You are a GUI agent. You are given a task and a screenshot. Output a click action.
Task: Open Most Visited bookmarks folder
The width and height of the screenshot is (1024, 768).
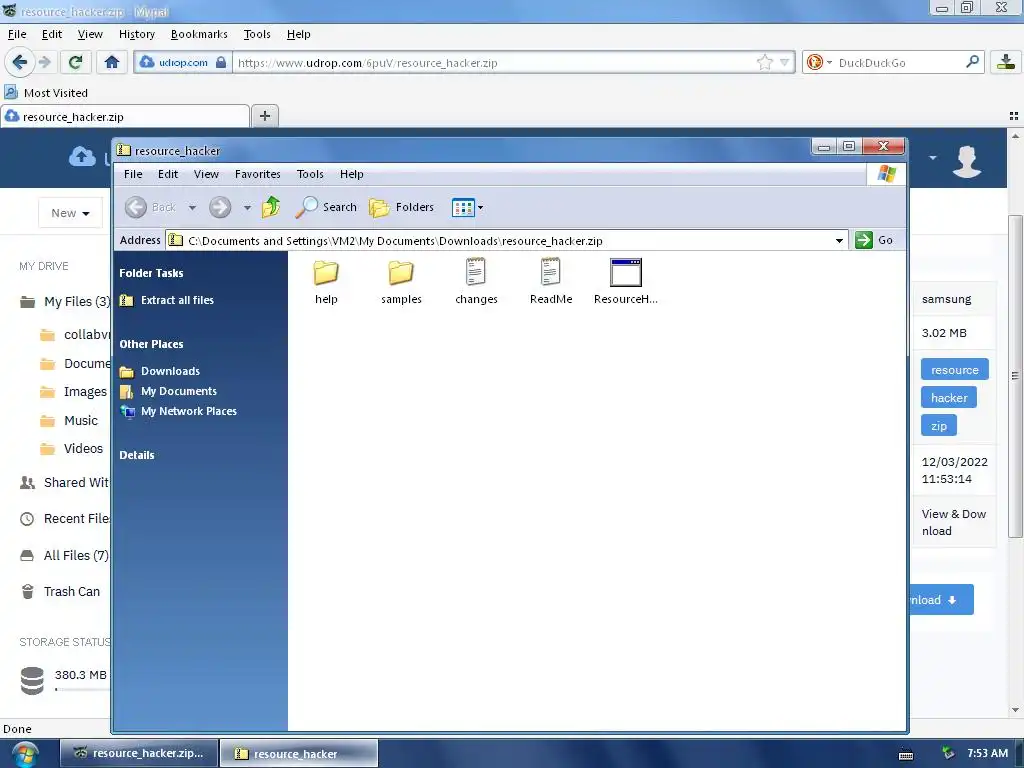click(46, 93)
